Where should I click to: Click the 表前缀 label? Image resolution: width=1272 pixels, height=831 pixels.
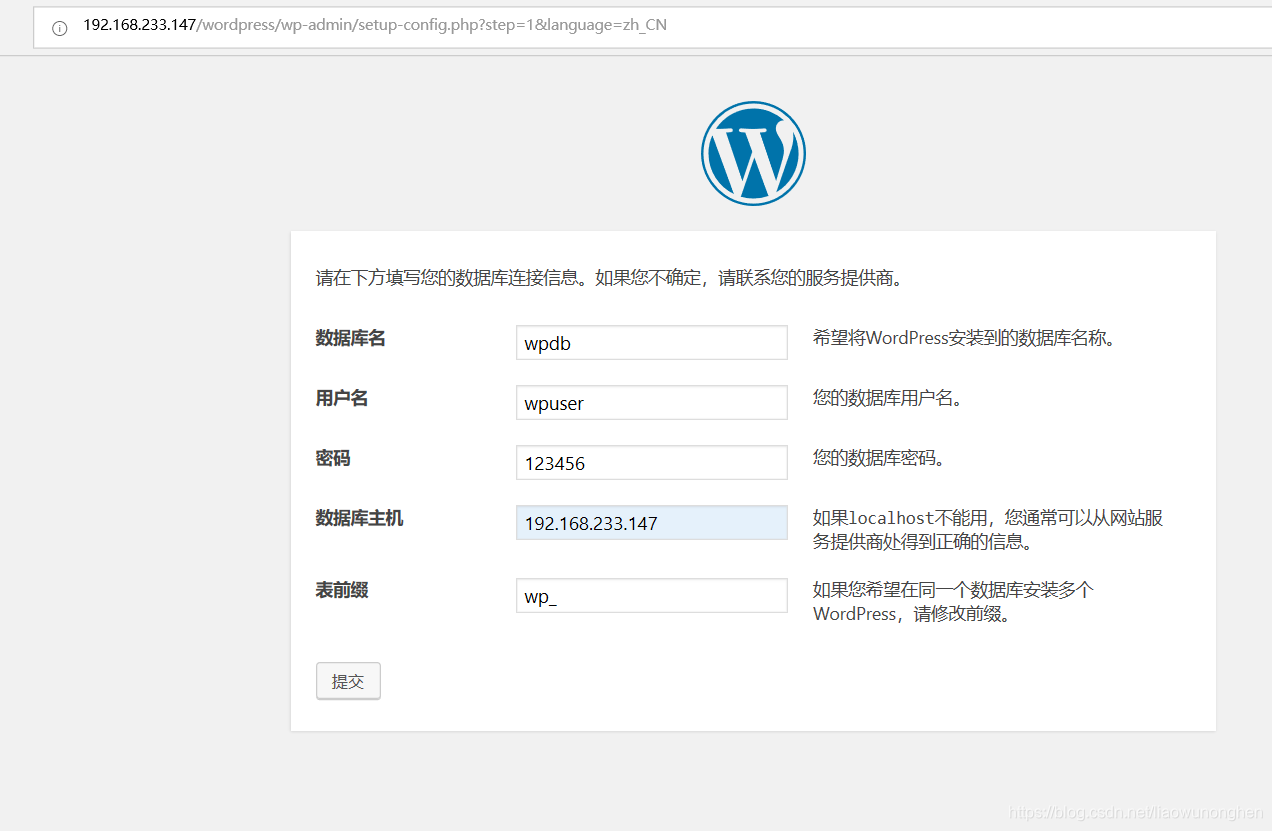pyautogui.click(x=342, y=590)
